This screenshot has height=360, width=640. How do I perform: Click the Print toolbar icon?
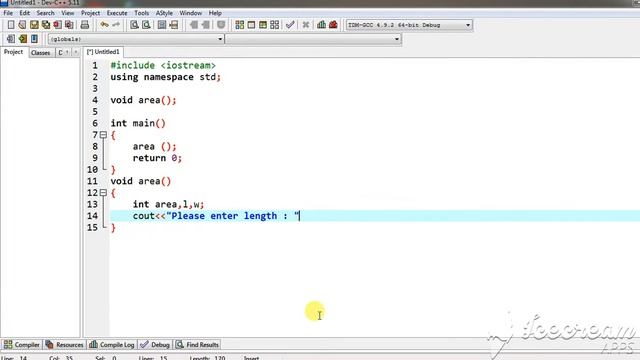pyautogui.click(x=85, y=25)
